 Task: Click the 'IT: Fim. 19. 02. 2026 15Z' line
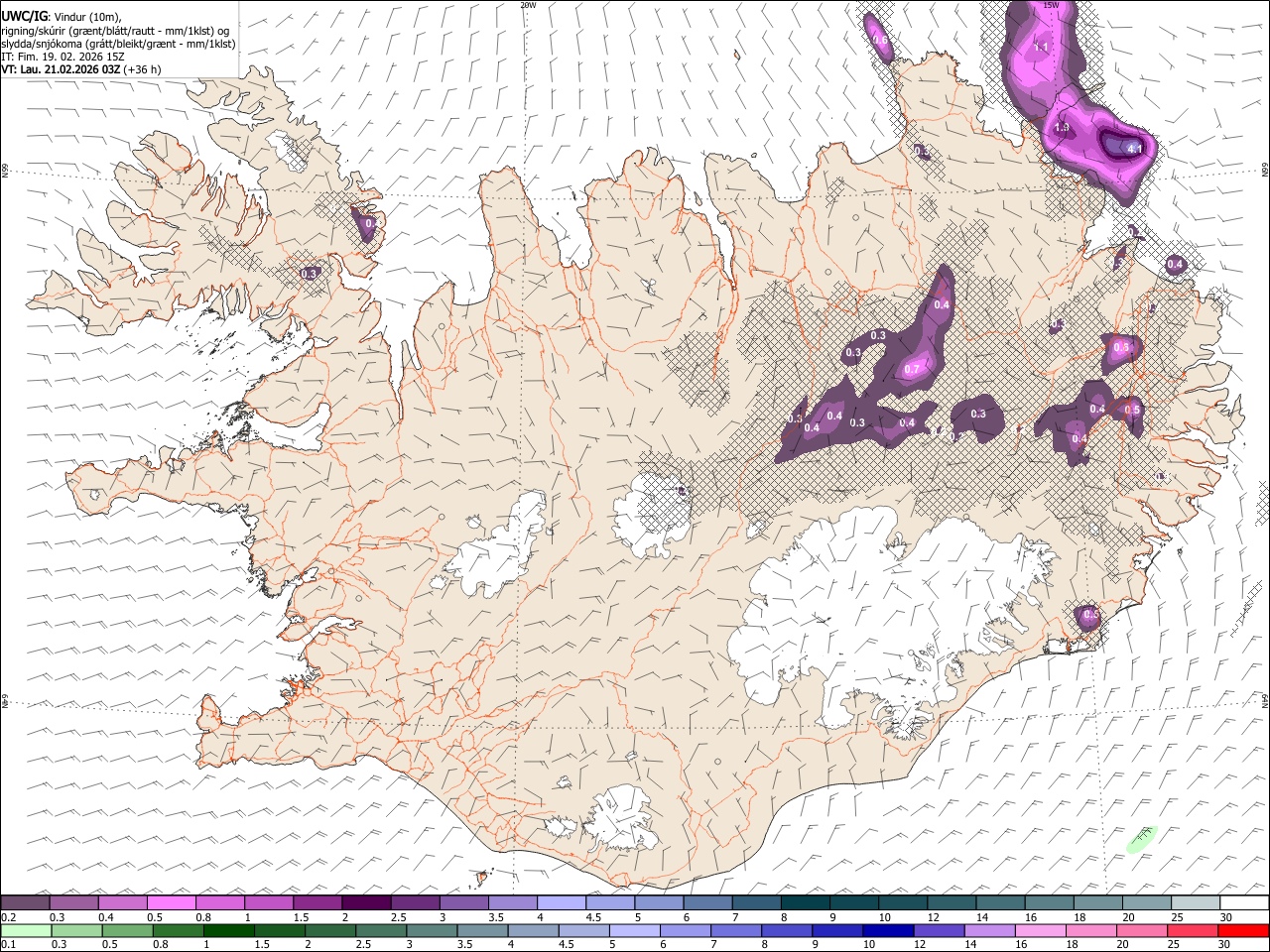click(x=63, y=57)
